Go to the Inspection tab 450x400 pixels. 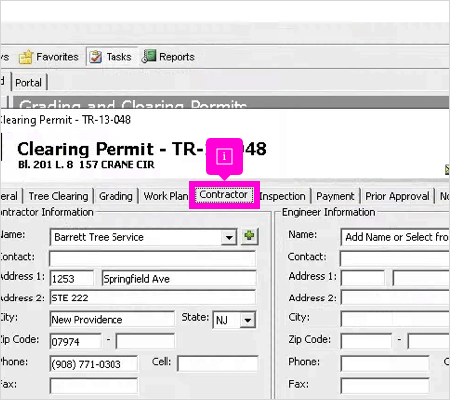click(282, 196)
